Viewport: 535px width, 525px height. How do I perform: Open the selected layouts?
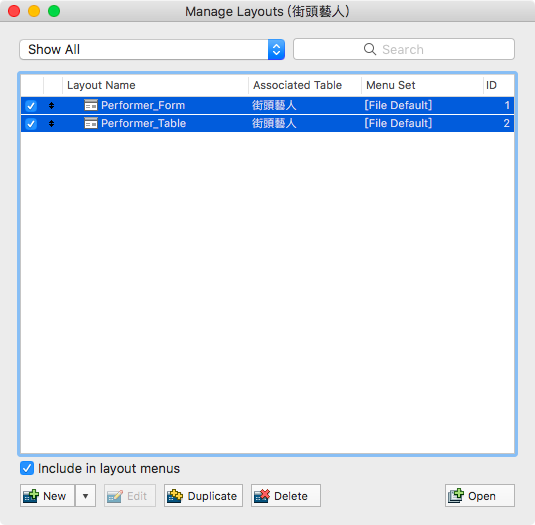click(x=480, y=496)
